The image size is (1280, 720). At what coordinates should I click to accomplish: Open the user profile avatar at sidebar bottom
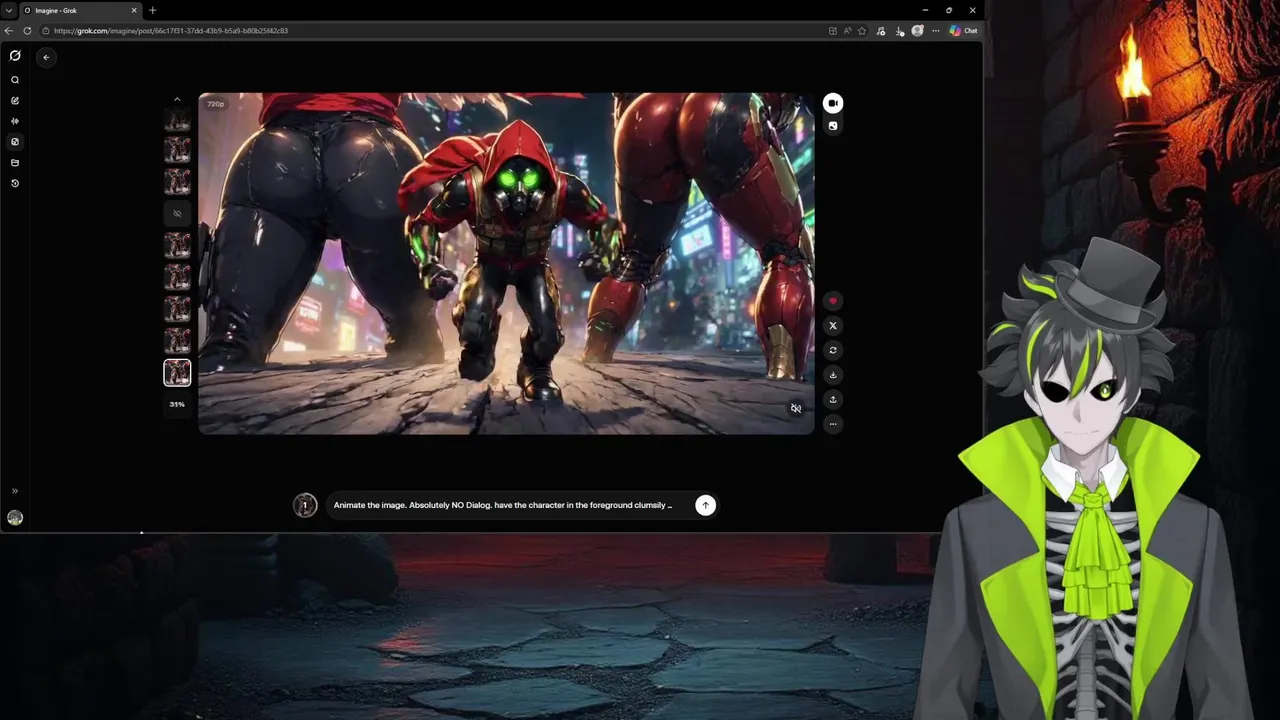click(15, 517)
